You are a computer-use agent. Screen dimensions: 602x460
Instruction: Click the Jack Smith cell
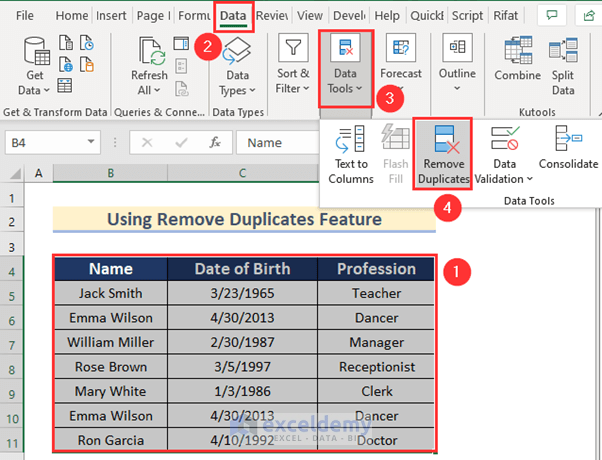click(x=111, y=293)
